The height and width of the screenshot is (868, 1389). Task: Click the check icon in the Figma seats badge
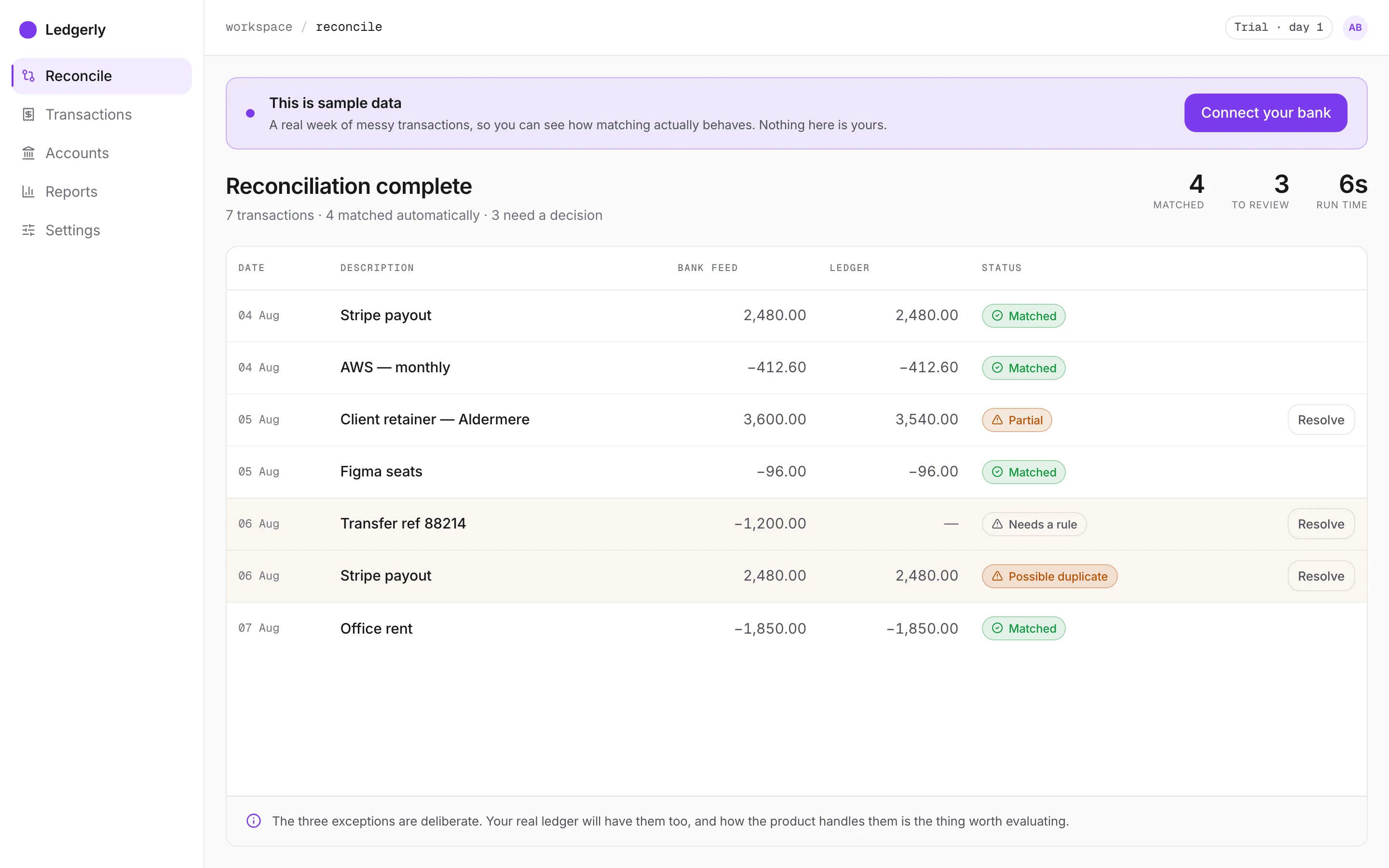[997, 472]
